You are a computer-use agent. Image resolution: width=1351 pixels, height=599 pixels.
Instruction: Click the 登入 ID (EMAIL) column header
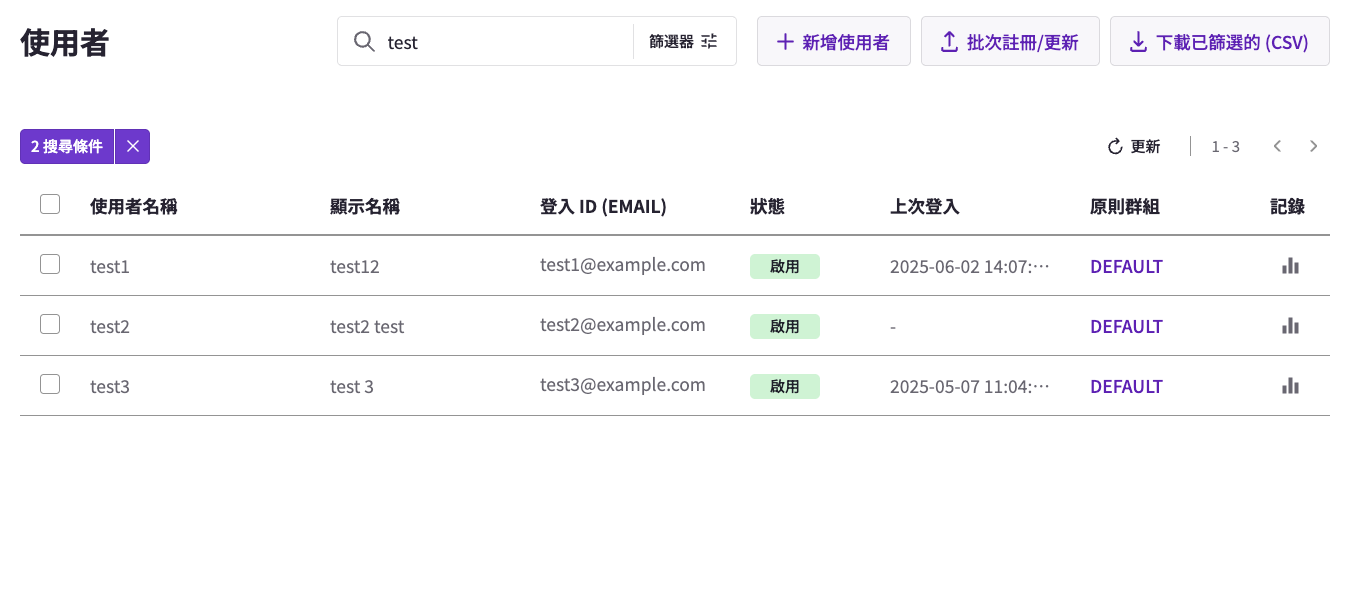pos(603,207)
